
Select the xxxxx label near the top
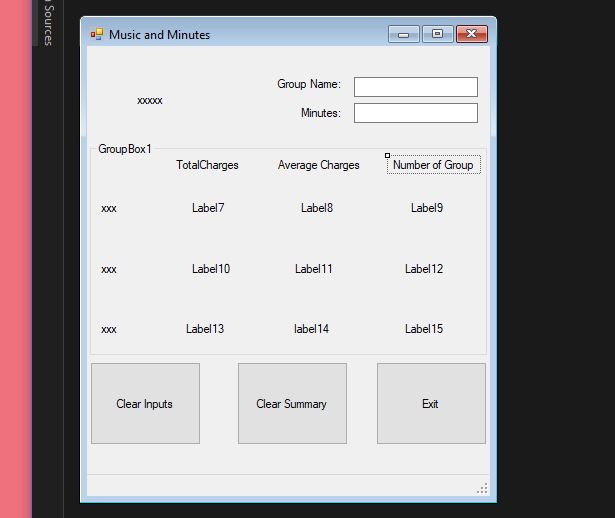150,101
